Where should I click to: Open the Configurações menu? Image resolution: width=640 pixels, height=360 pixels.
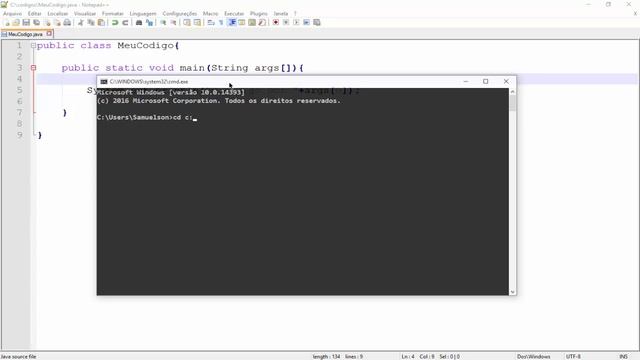point(180,13)
